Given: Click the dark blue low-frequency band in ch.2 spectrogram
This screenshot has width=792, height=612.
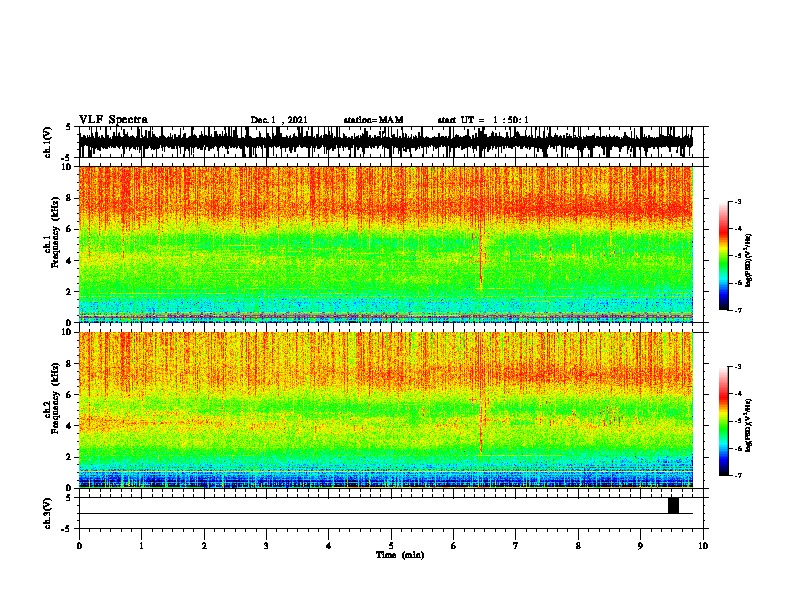Looking at the screenshot, I should point(386,480).
